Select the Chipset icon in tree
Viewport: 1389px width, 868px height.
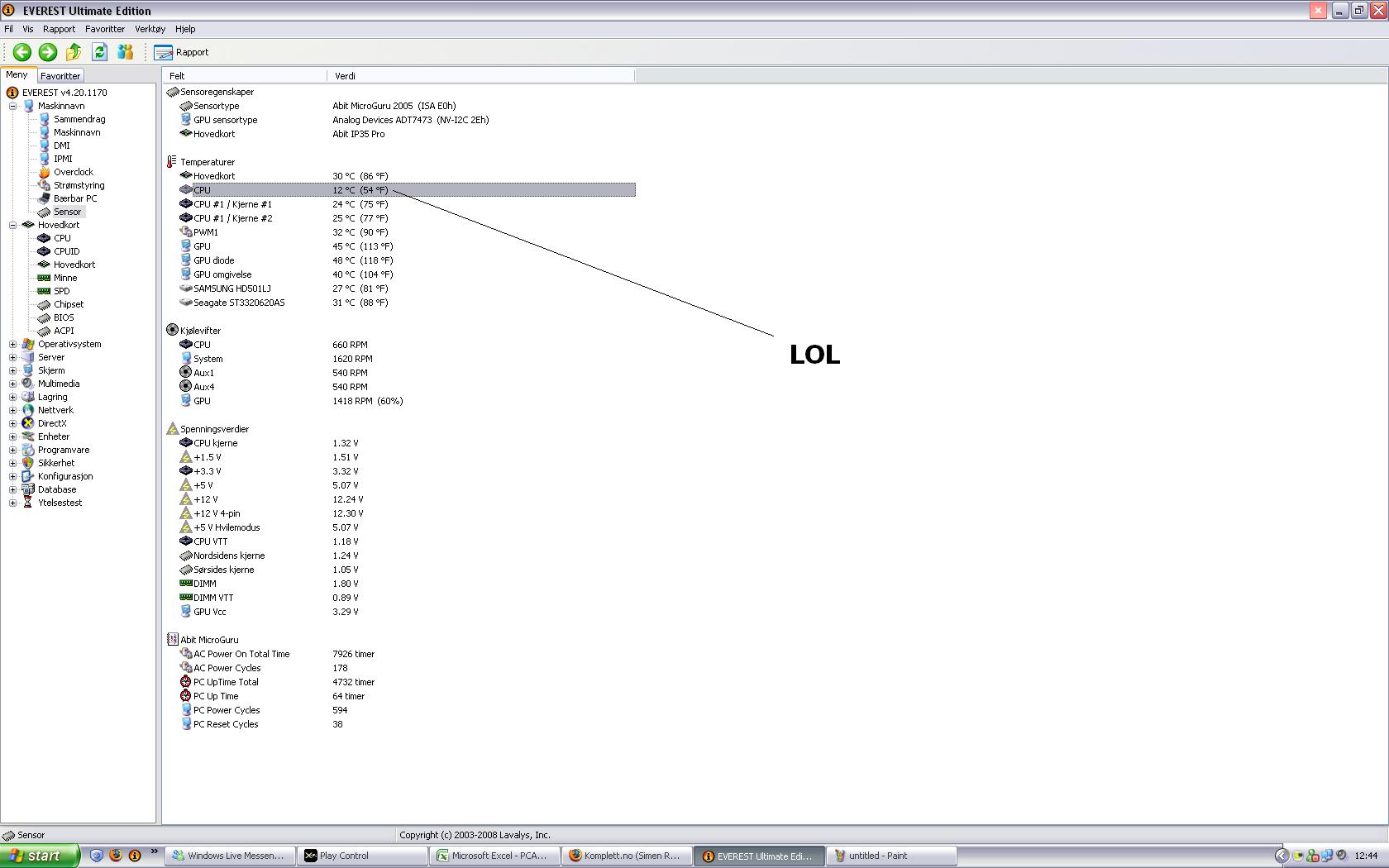(x=45, y=304)
